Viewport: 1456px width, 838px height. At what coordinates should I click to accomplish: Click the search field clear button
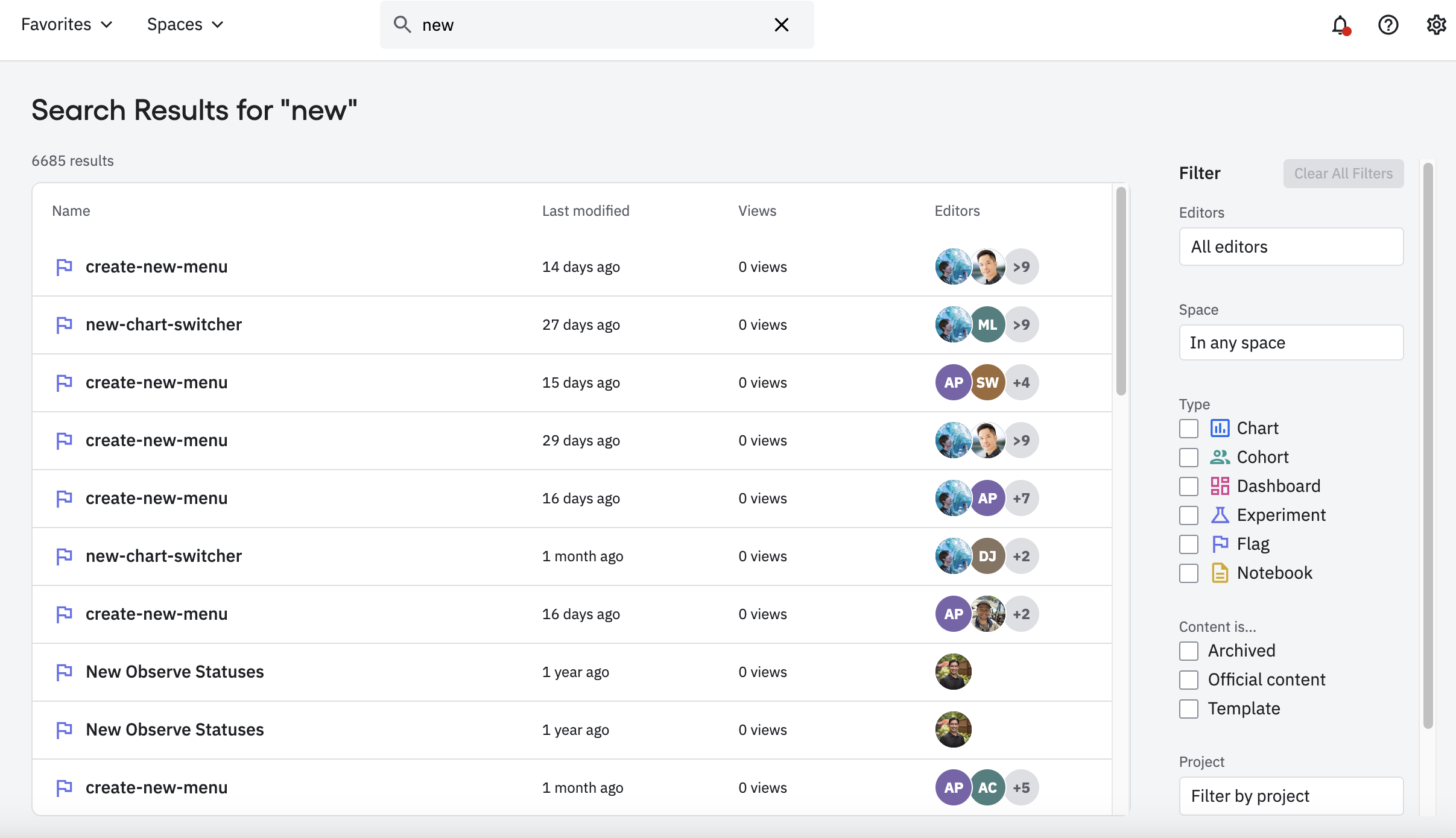(782, 24)
